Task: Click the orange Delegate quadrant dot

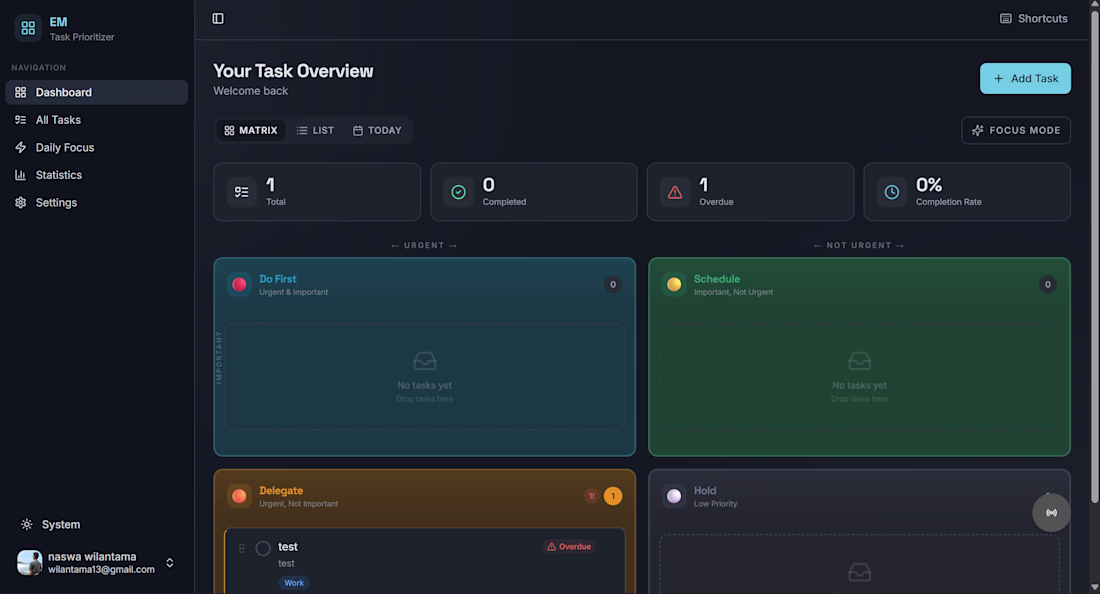Action: (x=239, y=496)
